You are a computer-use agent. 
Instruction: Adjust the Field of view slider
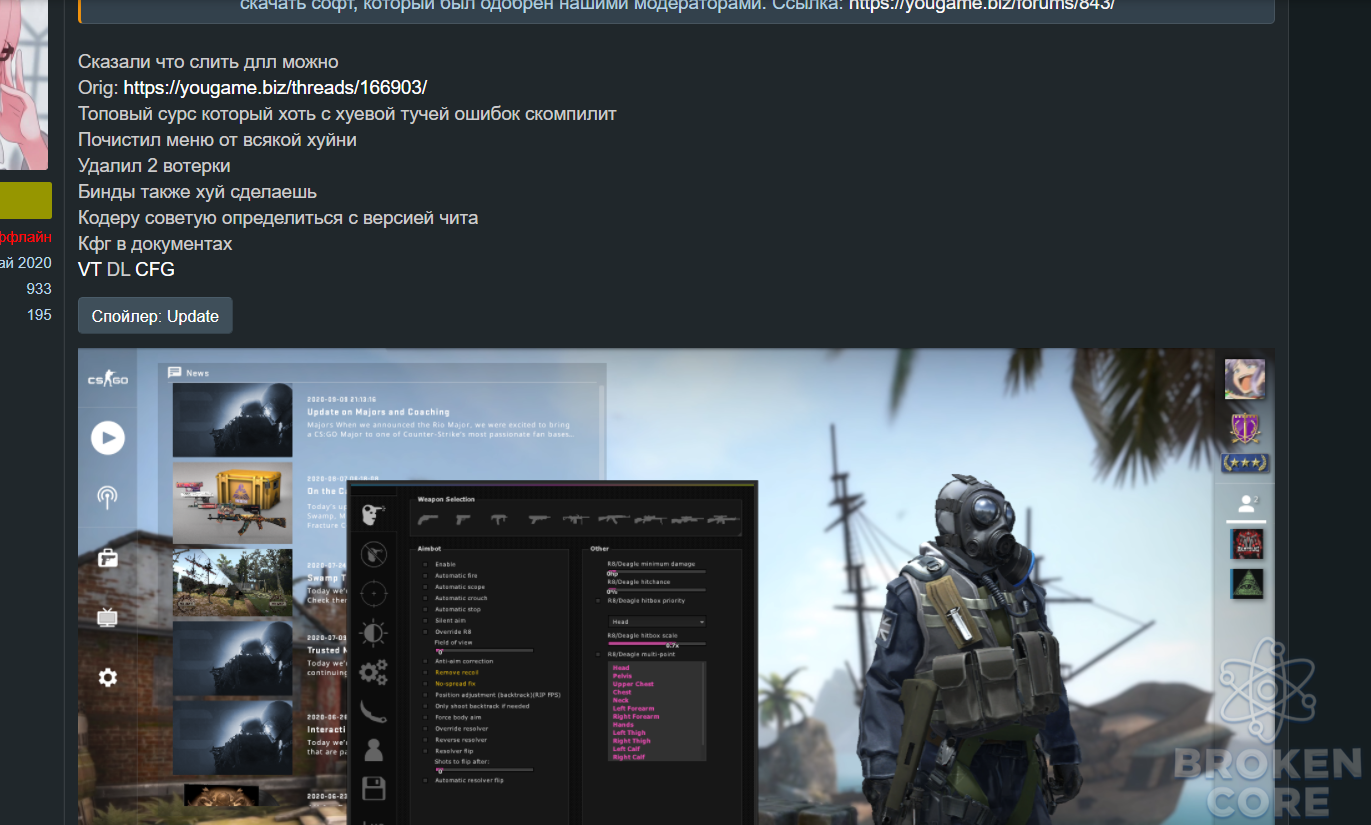point(484,650)
